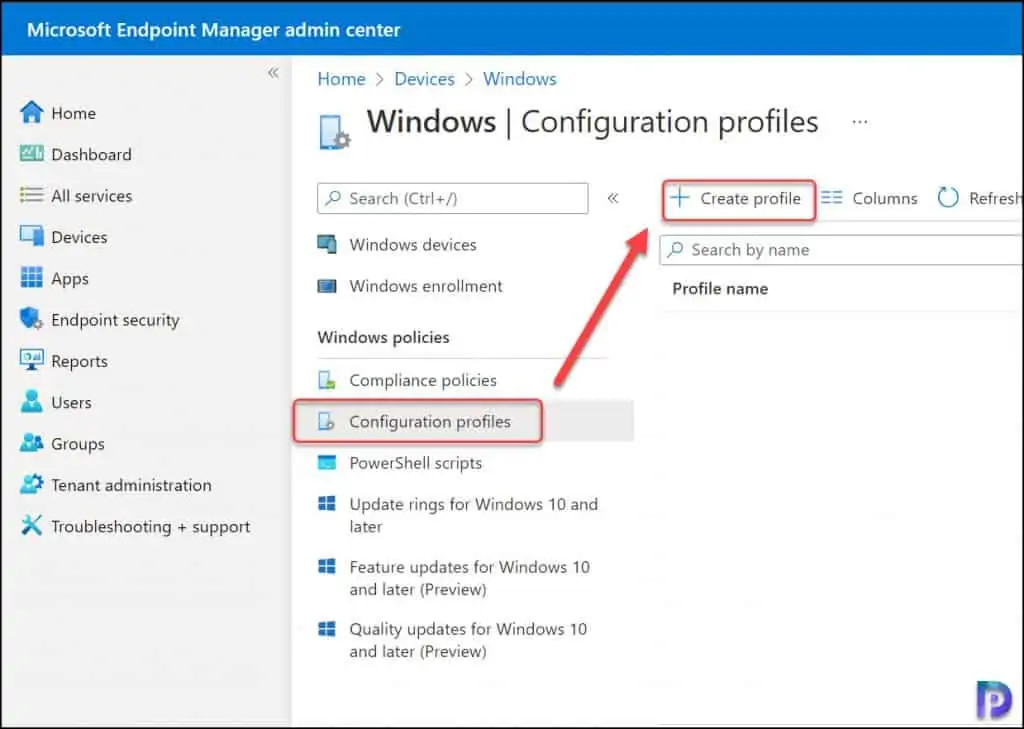Click the Tenant administration icon
1024x729 pixels.
31,485
